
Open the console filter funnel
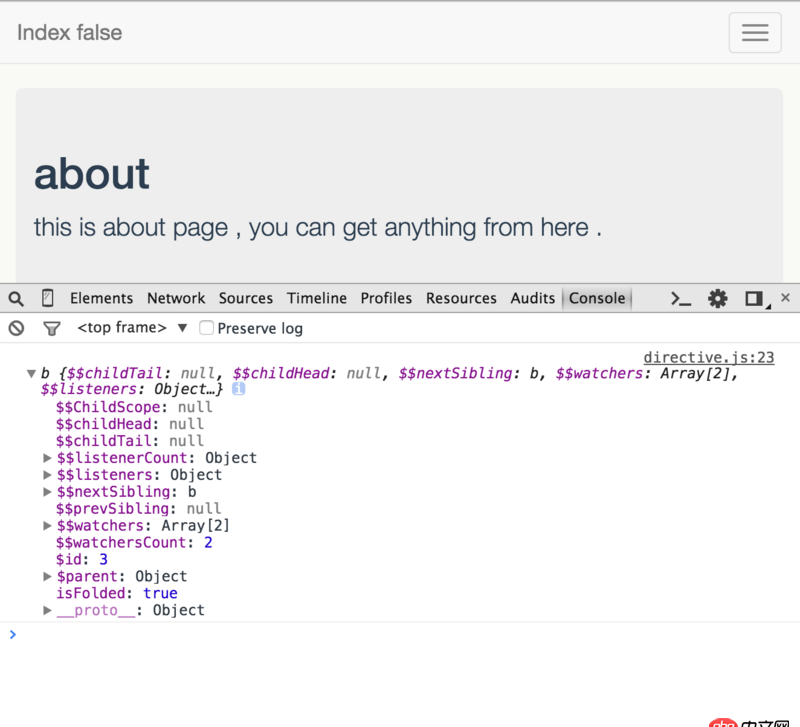[x=52, y=328]
